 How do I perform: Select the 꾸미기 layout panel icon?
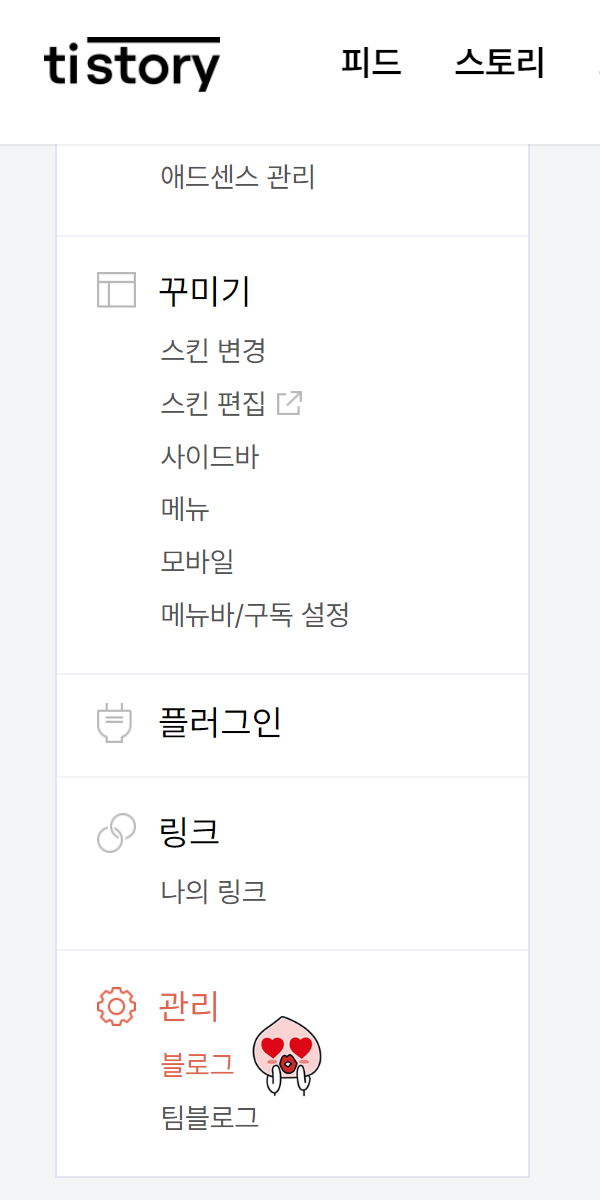[114, 290]
